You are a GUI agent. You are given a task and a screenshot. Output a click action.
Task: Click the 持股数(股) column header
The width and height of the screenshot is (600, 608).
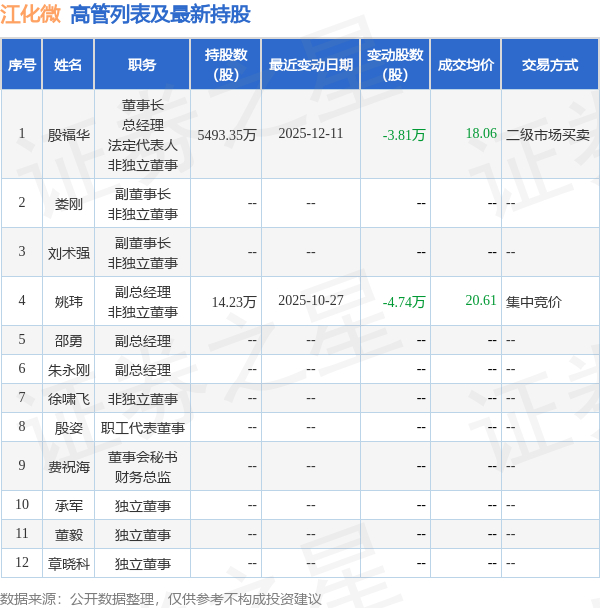[x=226, y=65]
